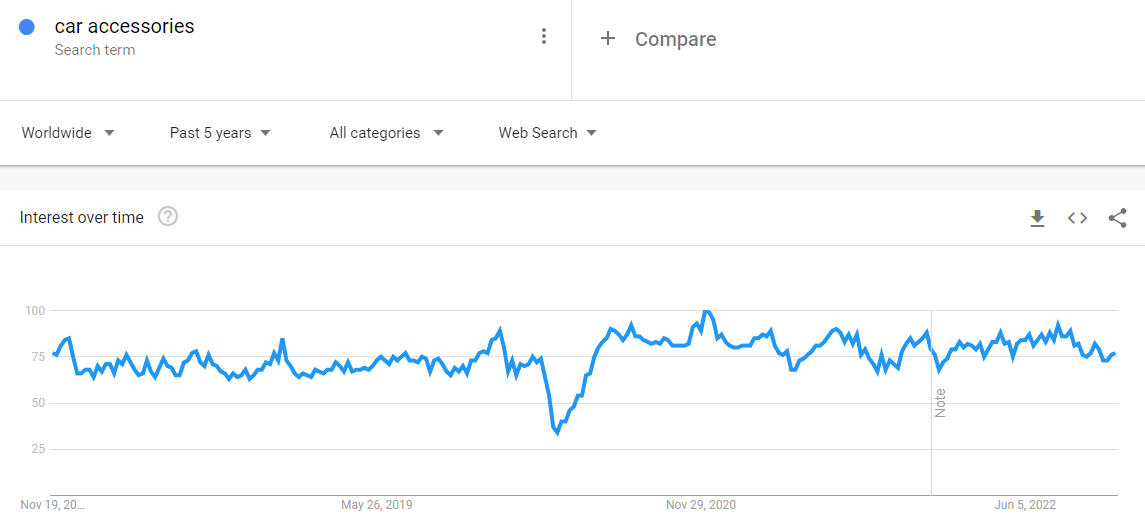1145x532 pixels.
Task: Click the Note marker on the chart
Action: (x=940, y=403)
